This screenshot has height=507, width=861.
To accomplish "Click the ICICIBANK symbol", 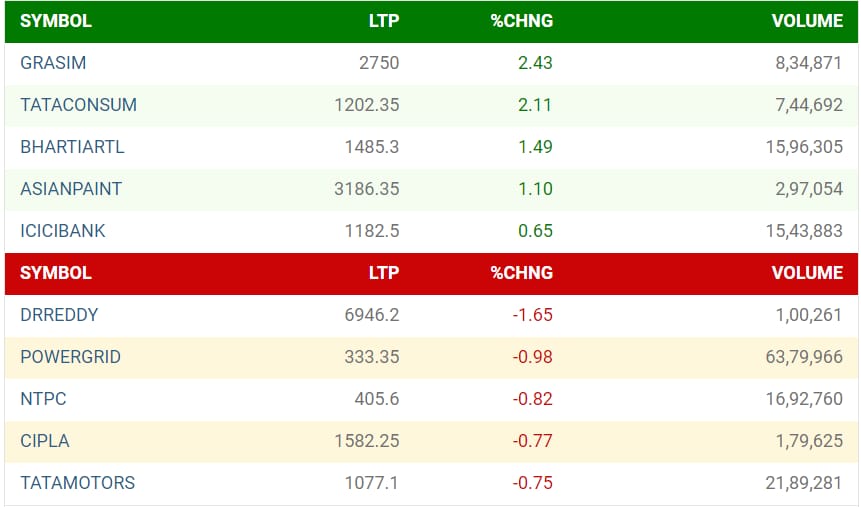I will (63, 231).
